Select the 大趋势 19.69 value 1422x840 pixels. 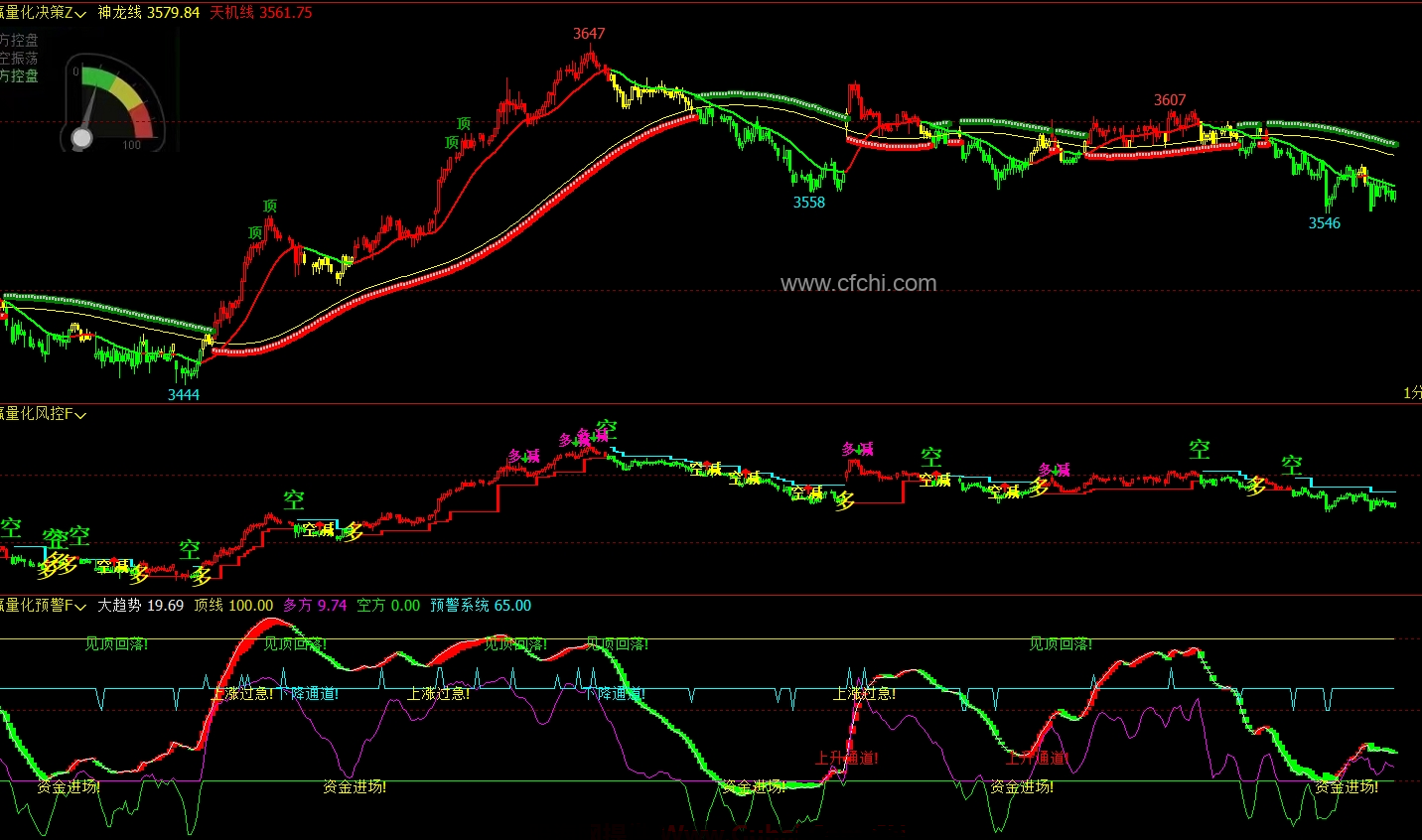140,606
